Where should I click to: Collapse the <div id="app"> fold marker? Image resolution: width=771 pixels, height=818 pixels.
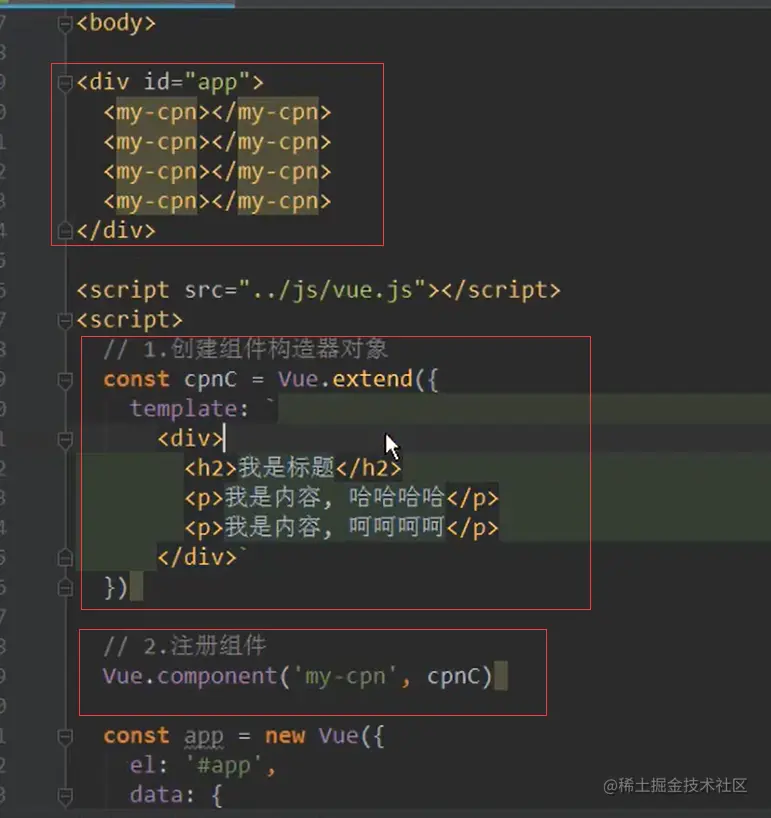coord(65,83)
